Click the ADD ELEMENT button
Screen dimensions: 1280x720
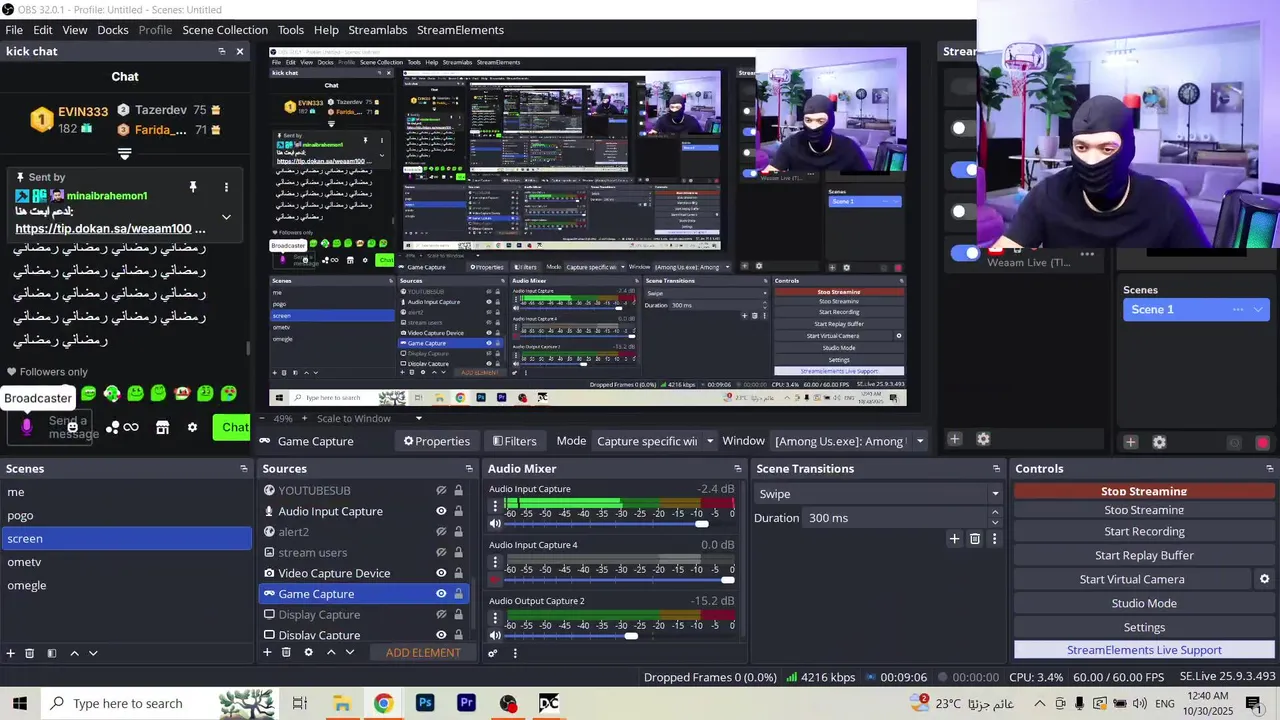(x=423, y=652)
